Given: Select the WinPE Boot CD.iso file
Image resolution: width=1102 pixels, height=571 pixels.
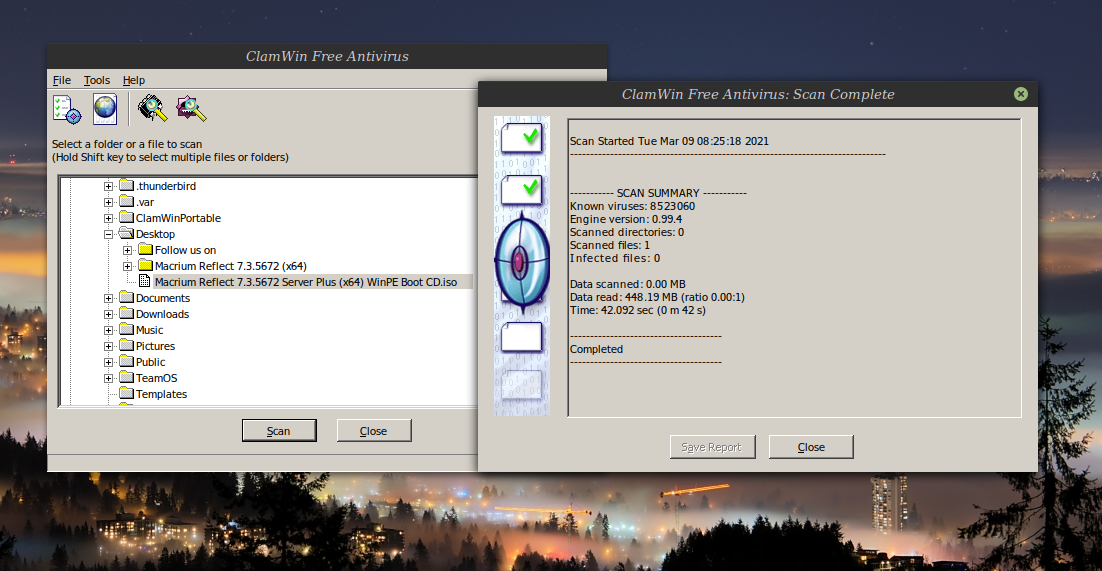Looking at the screenshot, I should point(306,282).
